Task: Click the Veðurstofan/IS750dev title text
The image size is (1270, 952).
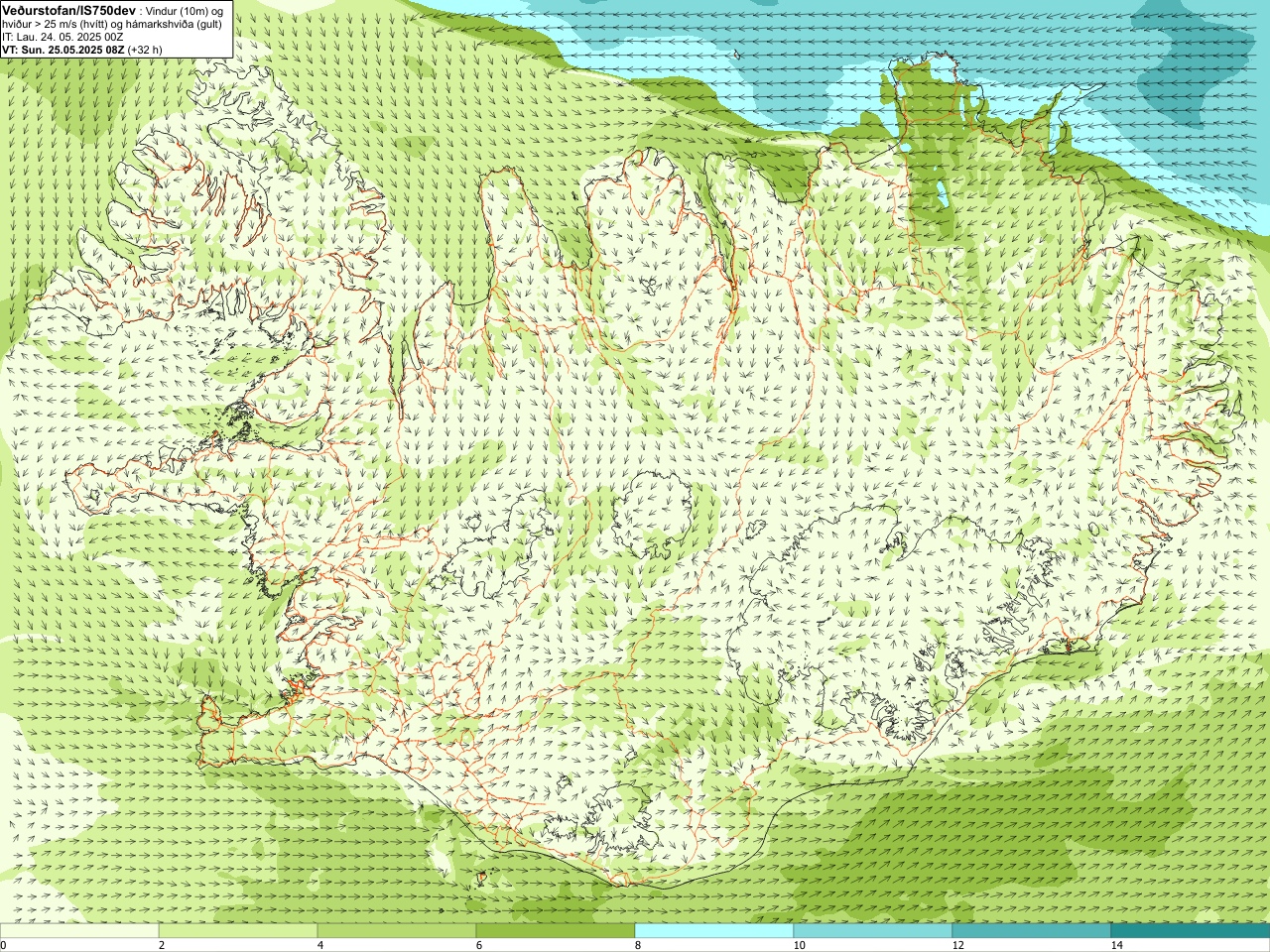Action: tap(69, 10)
